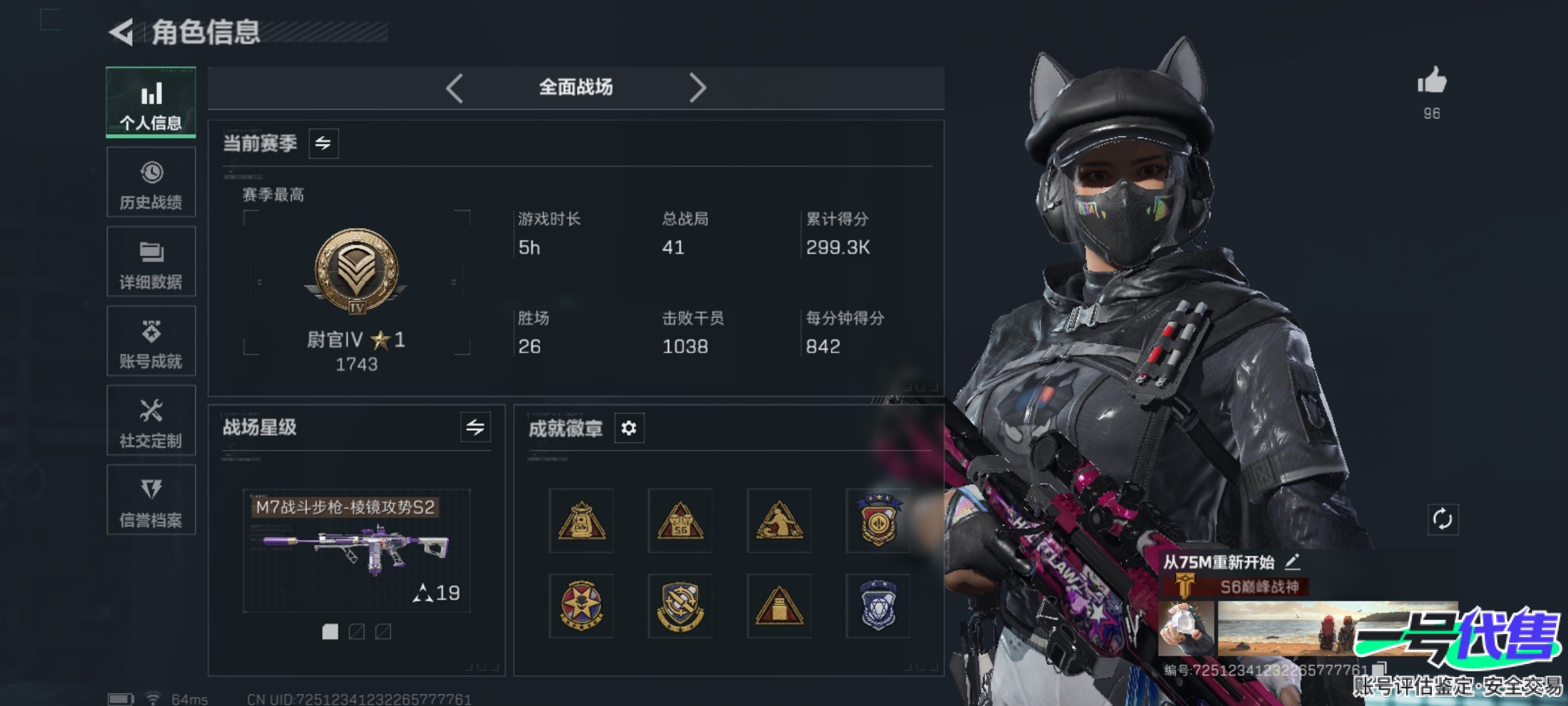This screenshot has width=1568, height=706.
Task: Click the back arrow next to 角色信息
Action: tap(122, 32)
